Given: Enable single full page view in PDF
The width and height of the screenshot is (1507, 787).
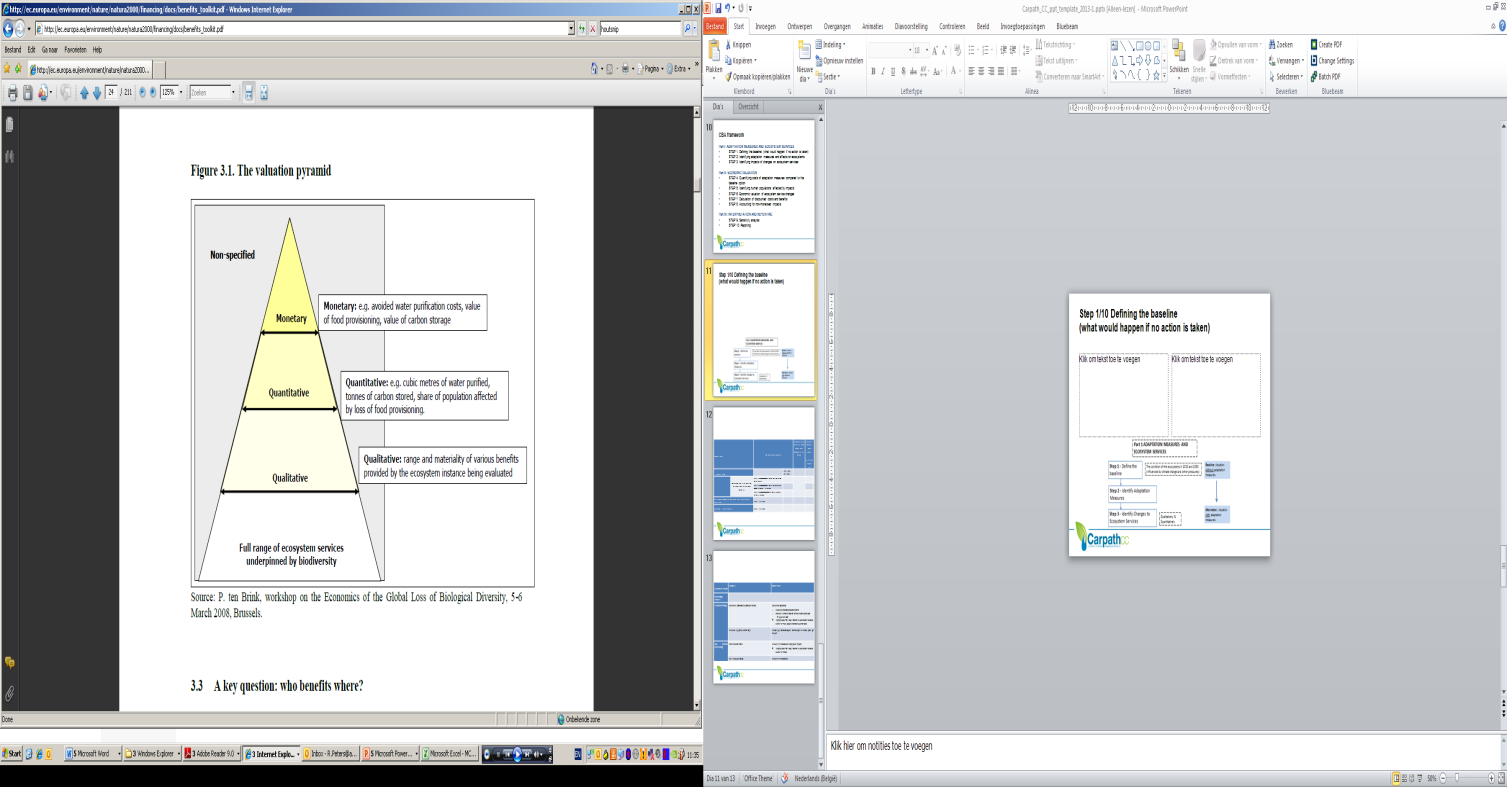Looking at the screenshot, I should click(264, 92).
